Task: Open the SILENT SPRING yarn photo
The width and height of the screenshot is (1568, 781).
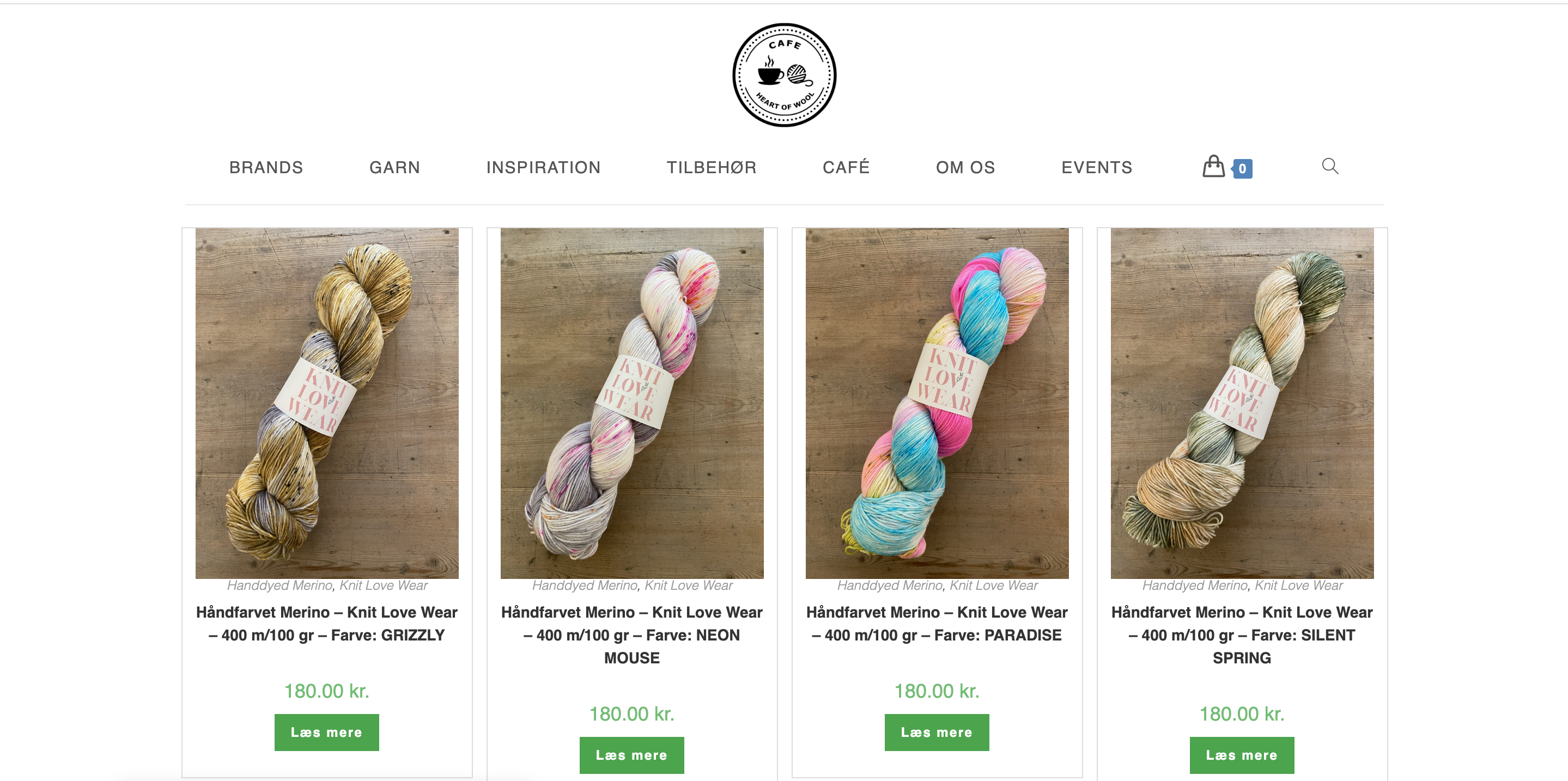Action: [x=1242, y=402]
